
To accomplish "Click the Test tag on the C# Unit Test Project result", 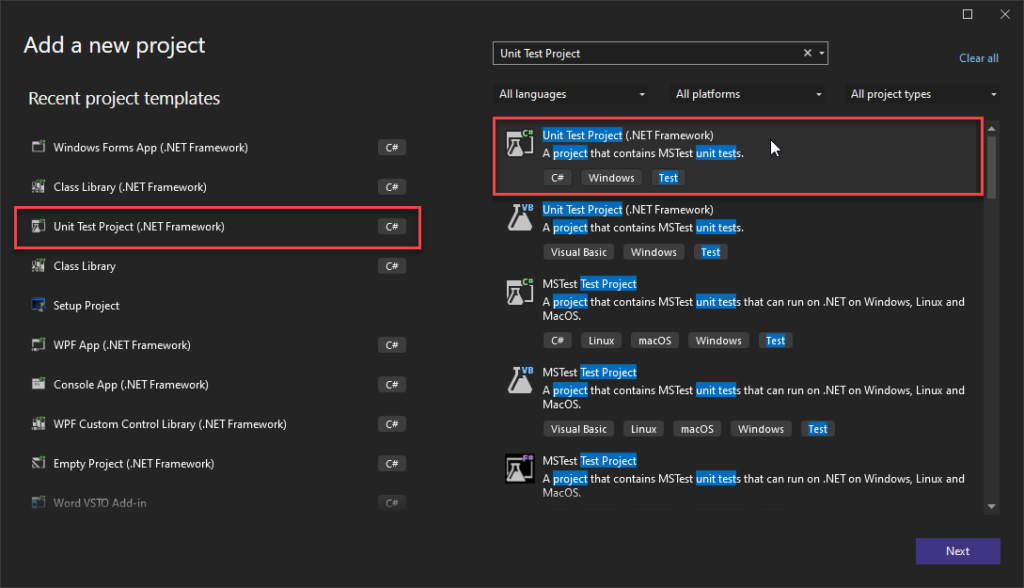I will click(668, 178).
